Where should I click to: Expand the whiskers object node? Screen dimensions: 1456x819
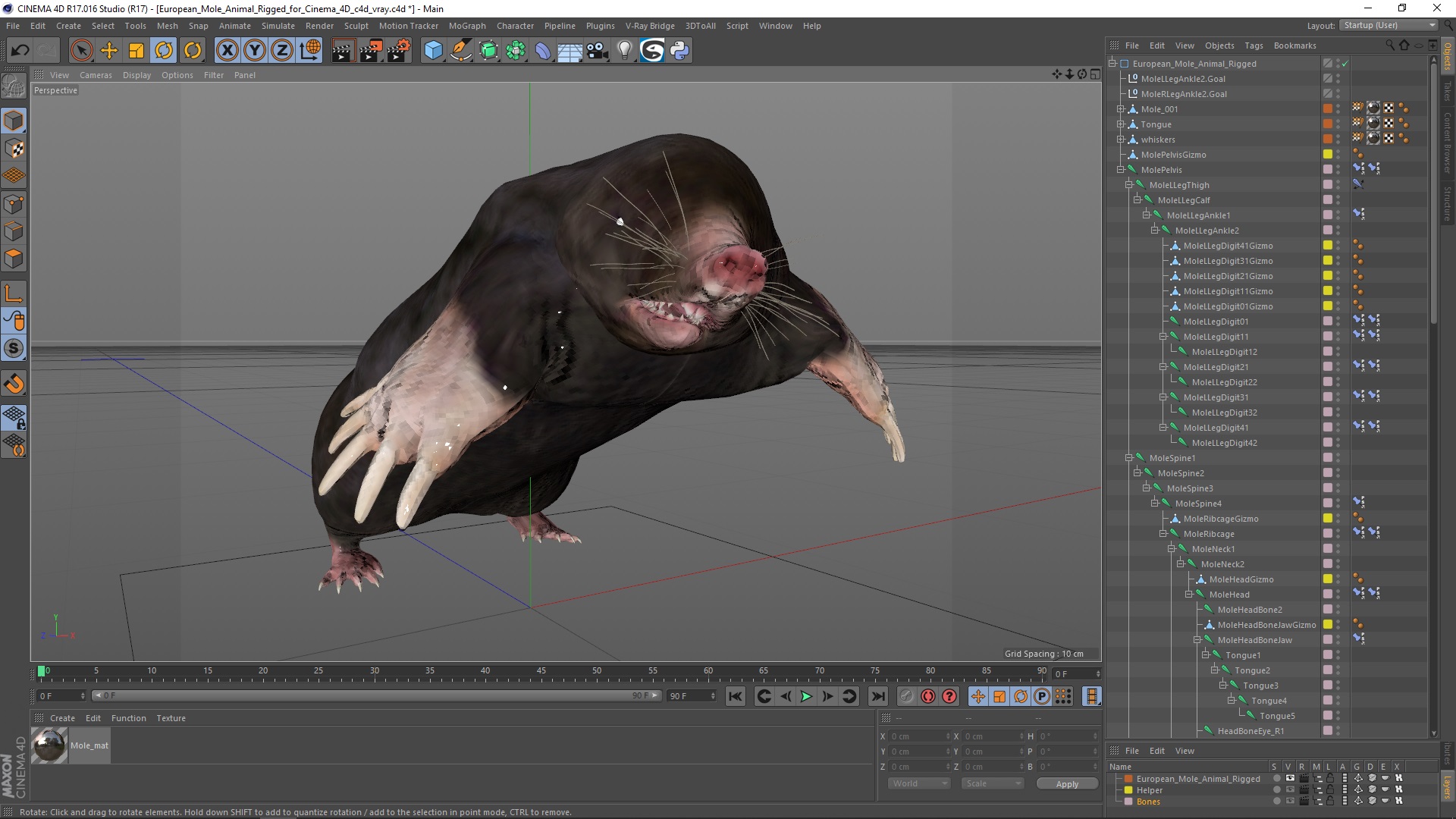point(1121,140)
